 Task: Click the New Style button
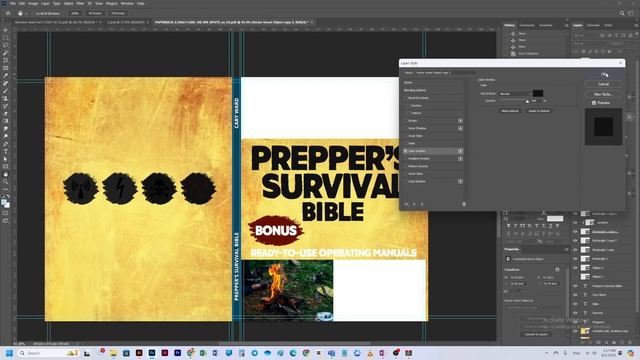tap(604, 94)
